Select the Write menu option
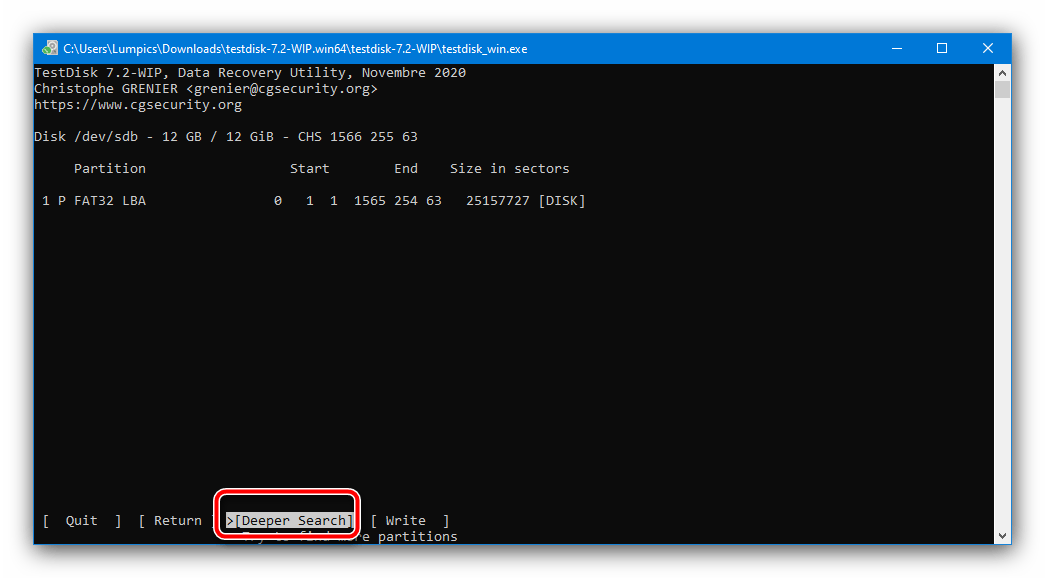This screenshot has height=578, width=1045. (409, 521)
